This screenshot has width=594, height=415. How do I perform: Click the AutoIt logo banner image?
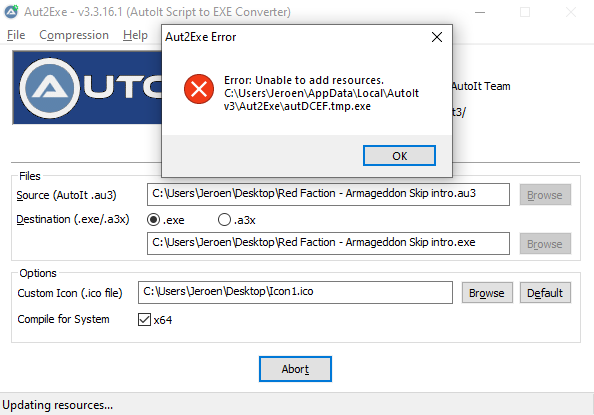click(x=88, y=88)
